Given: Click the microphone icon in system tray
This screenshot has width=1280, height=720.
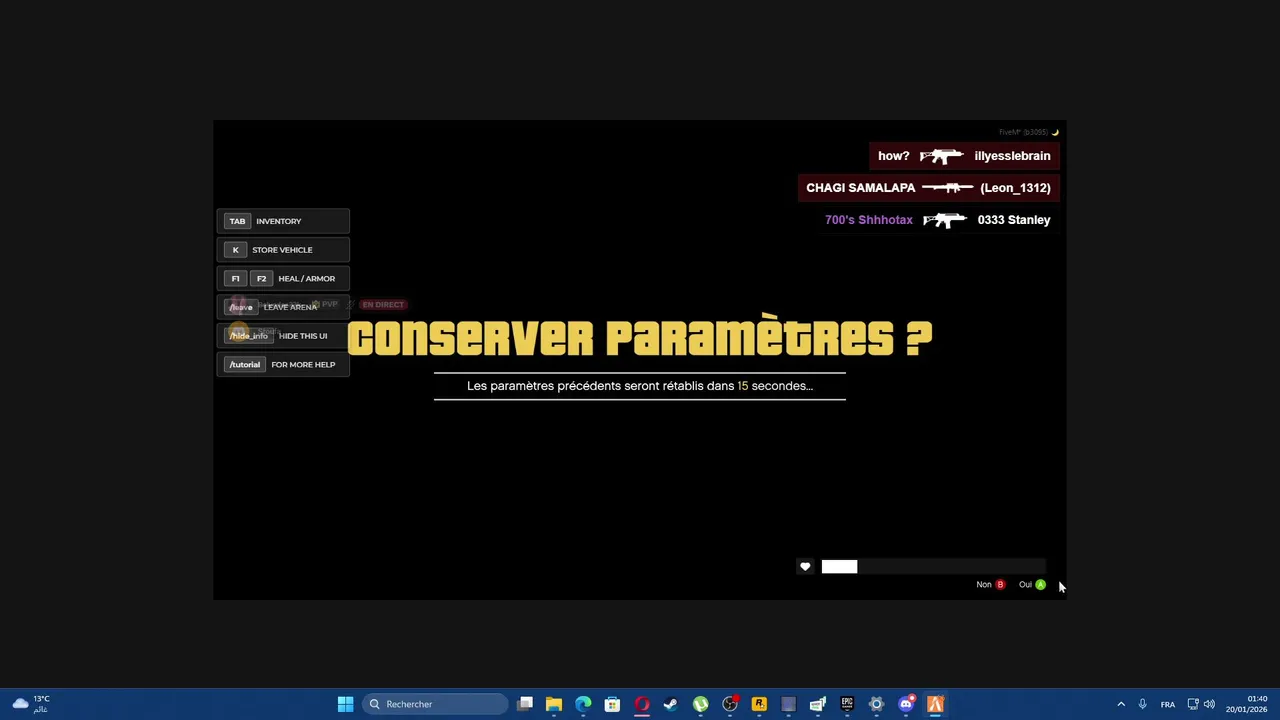Looking at the screenshot, I should [x=1142, y=704].
